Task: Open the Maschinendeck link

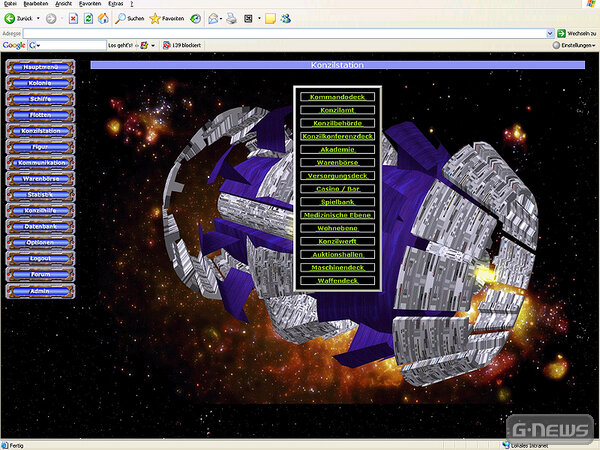Action: point(338,267)
